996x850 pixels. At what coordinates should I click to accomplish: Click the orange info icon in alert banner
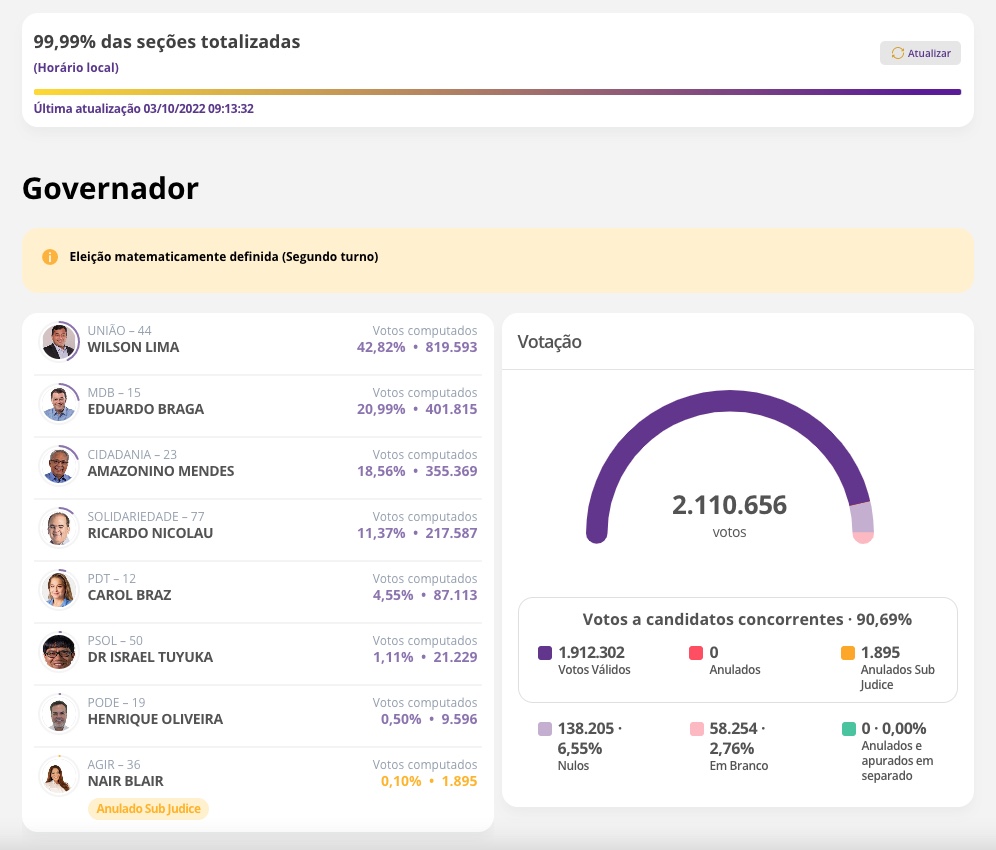(50, 257)
